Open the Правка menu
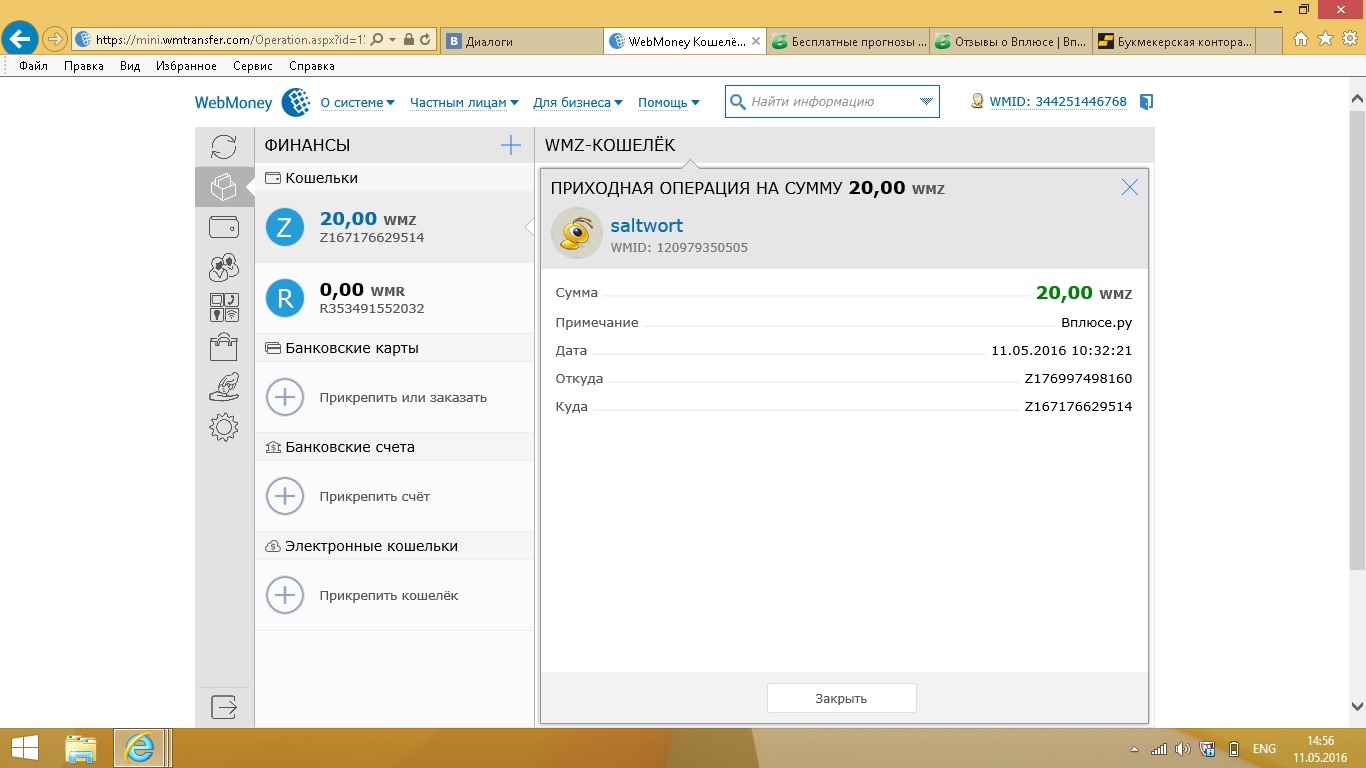1366x768 pixels. (x=84, y=66)
